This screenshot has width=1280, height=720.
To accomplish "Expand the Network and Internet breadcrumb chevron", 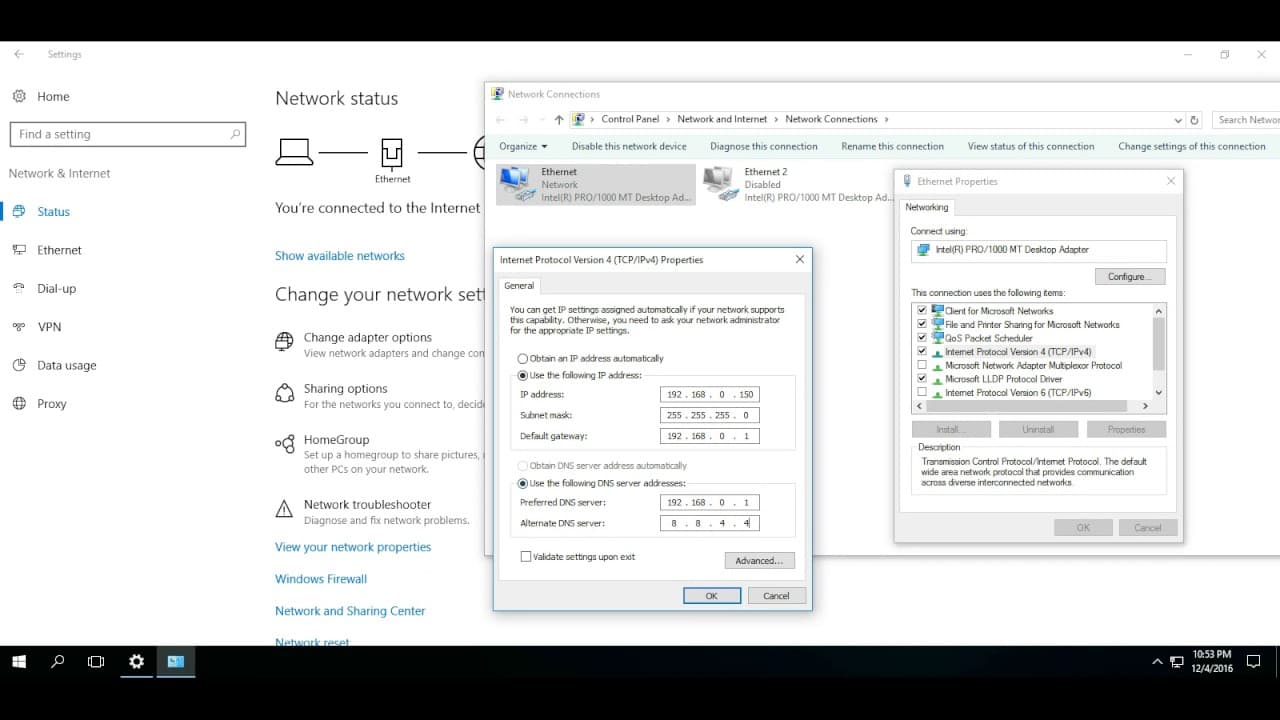I will tap(776, 119).
